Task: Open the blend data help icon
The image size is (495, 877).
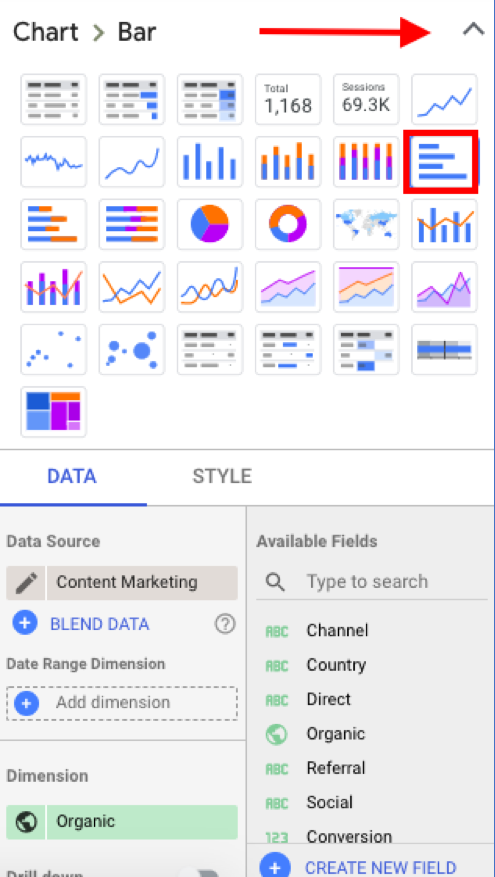Action: (x=225, y=624)
